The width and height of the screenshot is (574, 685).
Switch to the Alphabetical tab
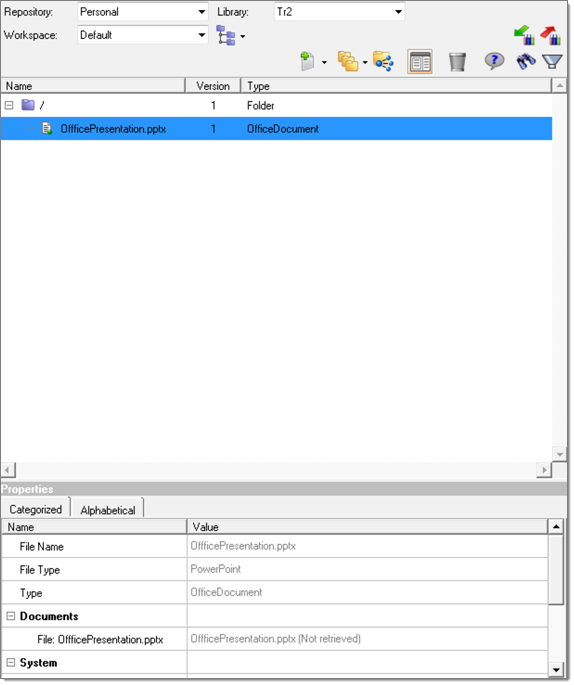coord(107,510)
